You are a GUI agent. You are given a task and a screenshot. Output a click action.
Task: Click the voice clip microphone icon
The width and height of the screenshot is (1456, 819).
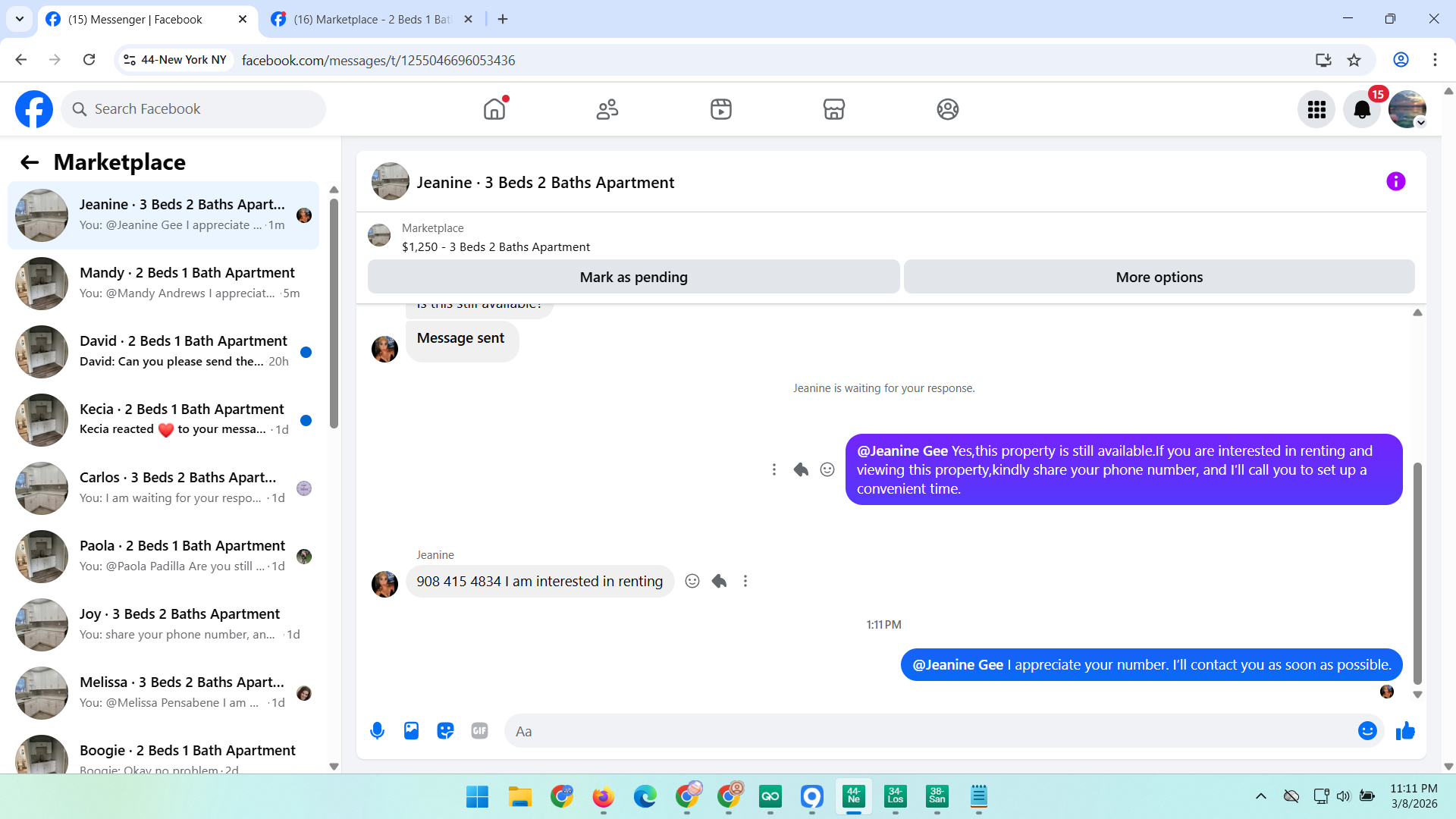377,731
